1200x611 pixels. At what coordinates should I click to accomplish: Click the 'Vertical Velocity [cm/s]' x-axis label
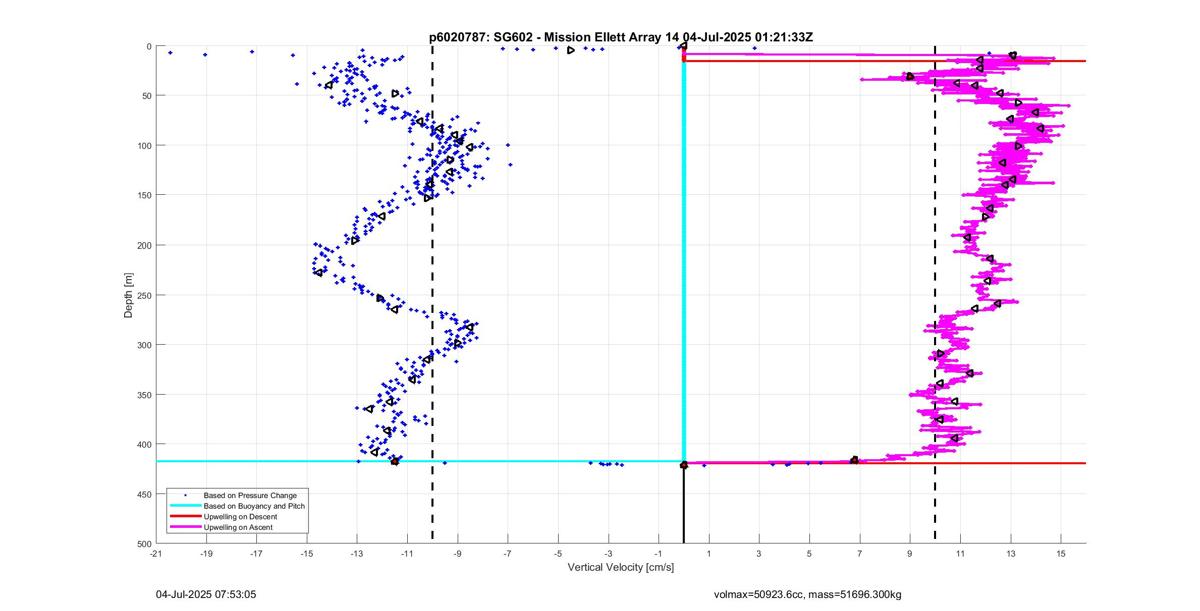(620, 567)
